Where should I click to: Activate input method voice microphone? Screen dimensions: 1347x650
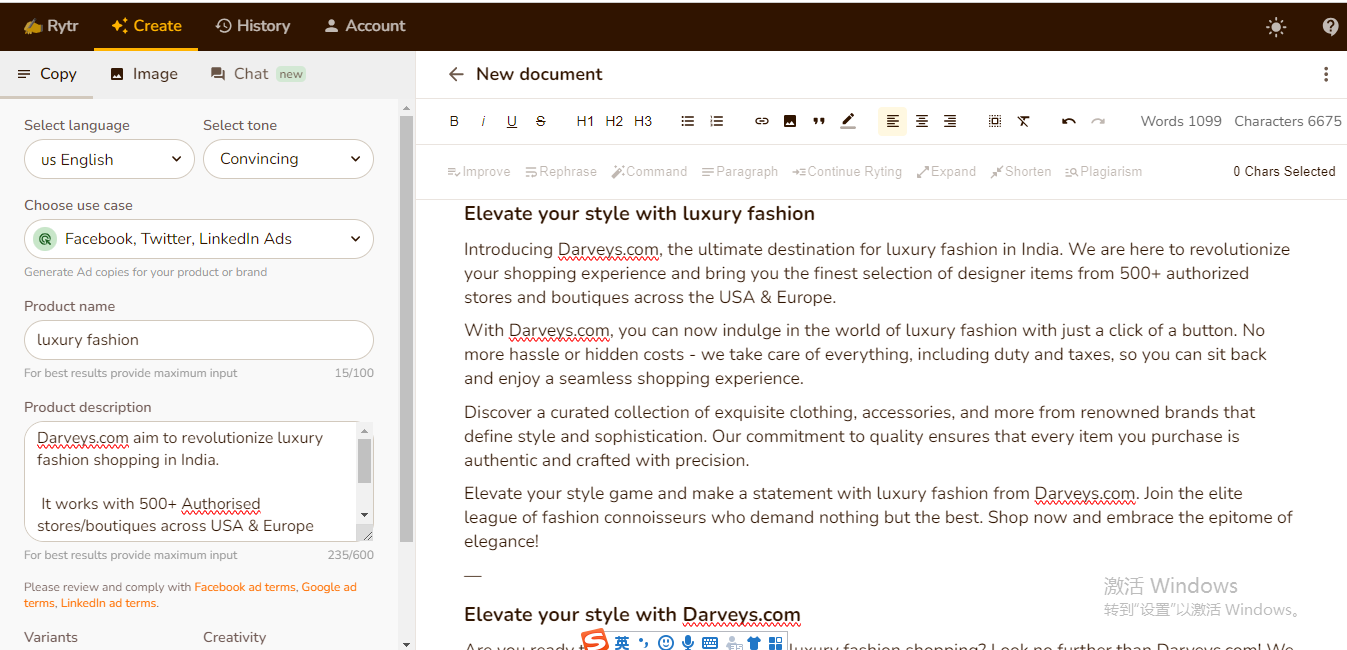688,642
